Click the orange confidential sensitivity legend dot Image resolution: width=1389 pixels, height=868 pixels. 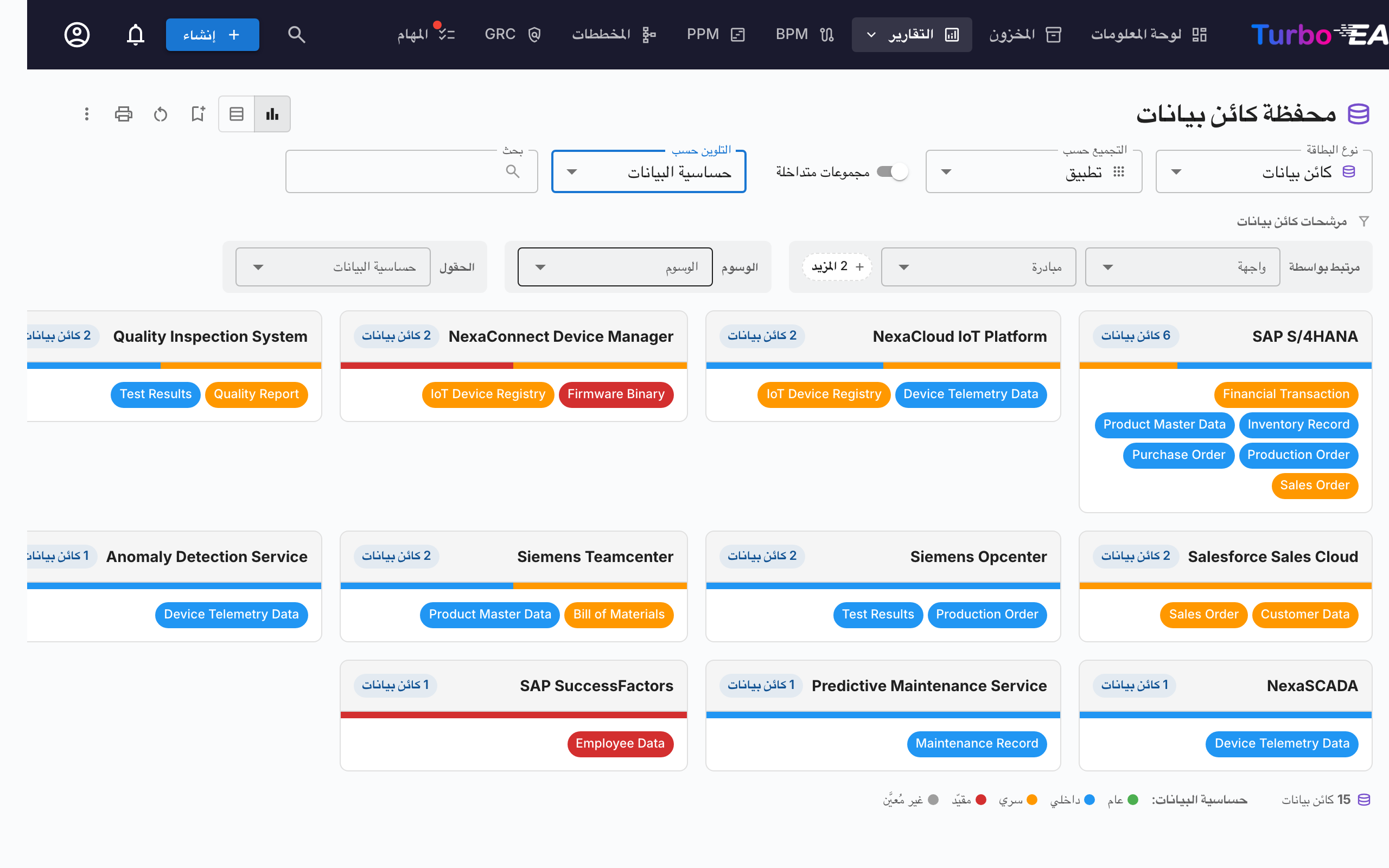coord(1032,800)
